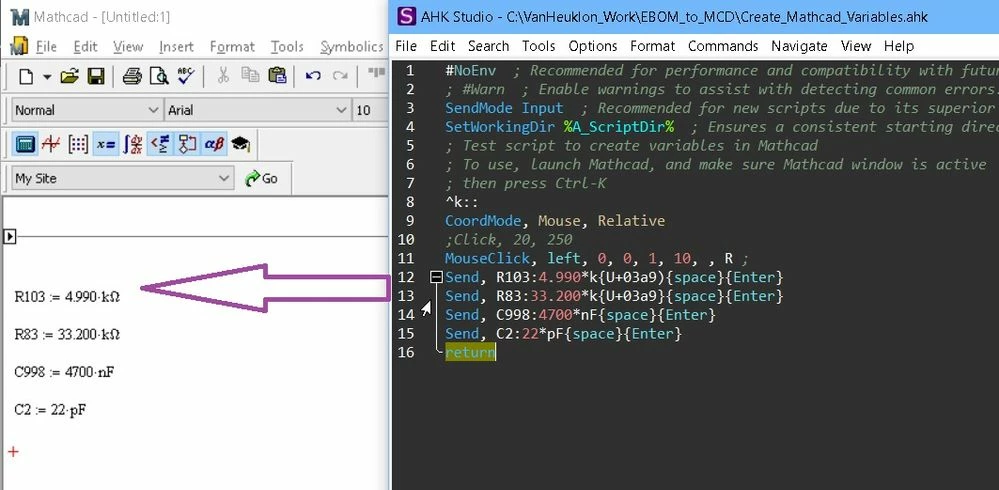The width and height of the screenshot is (999, 490).
Task: Open AHK Studio Format menu
Action: (652, 46)
